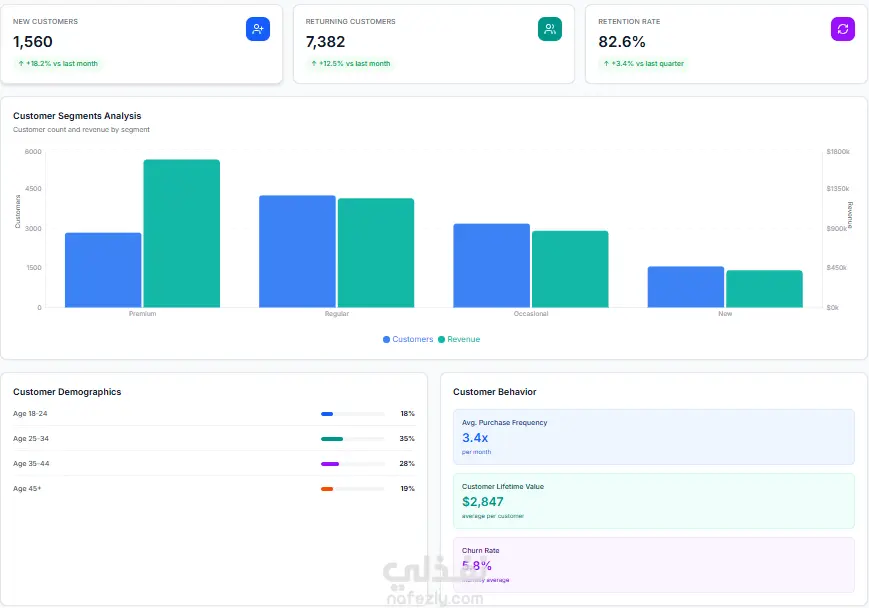Click the Premium axis label
The width and height of the screenshot is (869, 608).
tap(142, 314)
